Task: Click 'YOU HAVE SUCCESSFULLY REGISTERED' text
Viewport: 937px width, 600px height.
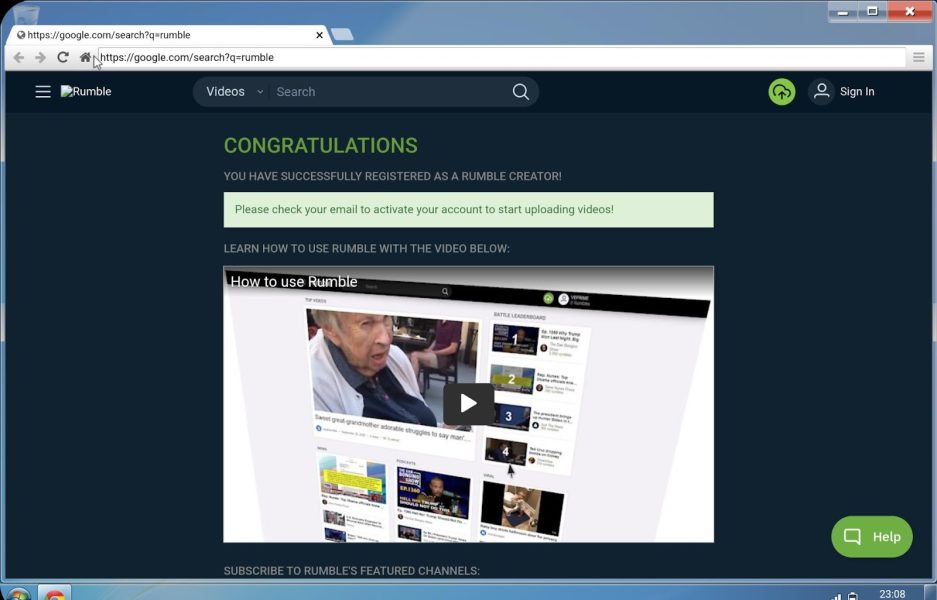Action: 393,176
